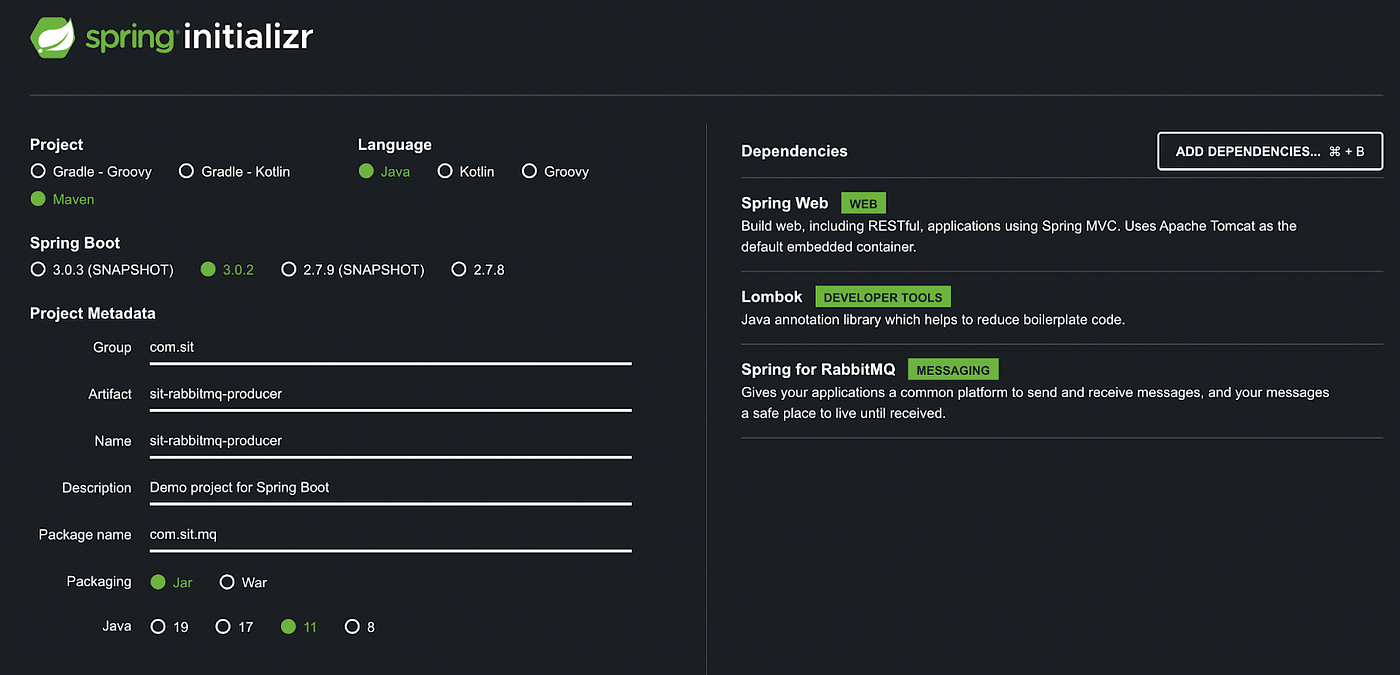Click the Dependencies section heading
The image size is (1400, 675).
click(x=794, y=151)
